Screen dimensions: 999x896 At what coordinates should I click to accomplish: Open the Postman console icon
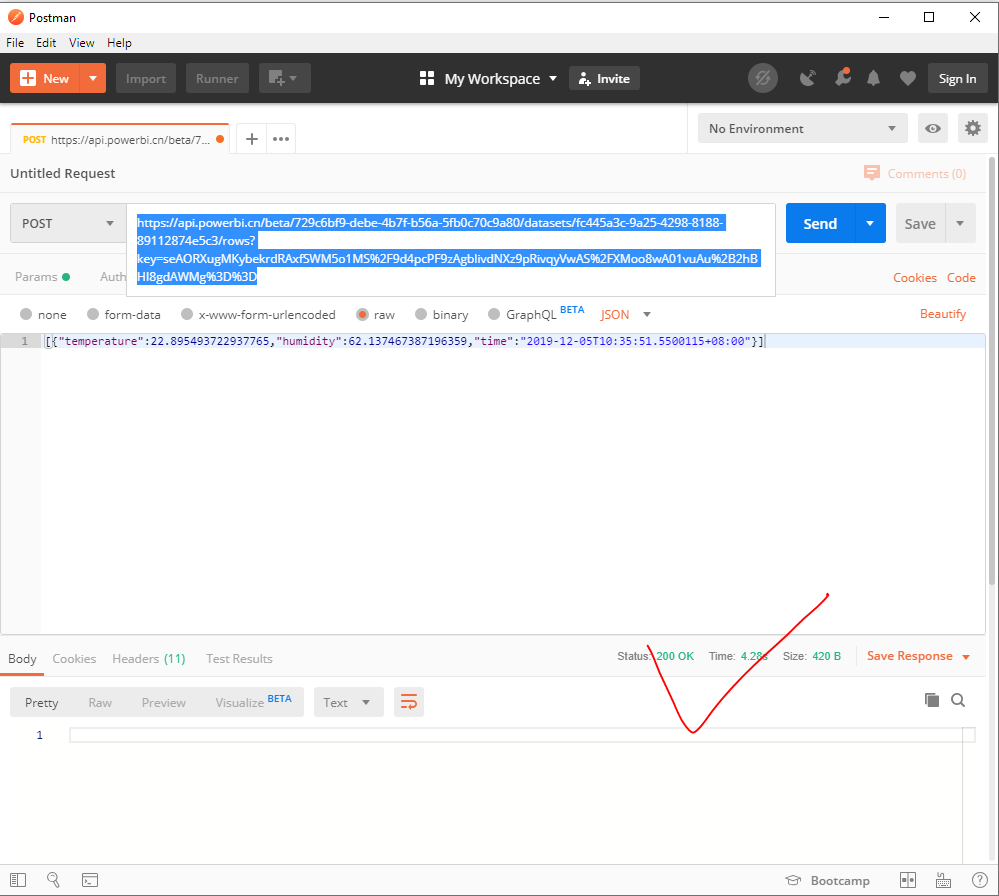pyautogui.click(x=90, y=880)
